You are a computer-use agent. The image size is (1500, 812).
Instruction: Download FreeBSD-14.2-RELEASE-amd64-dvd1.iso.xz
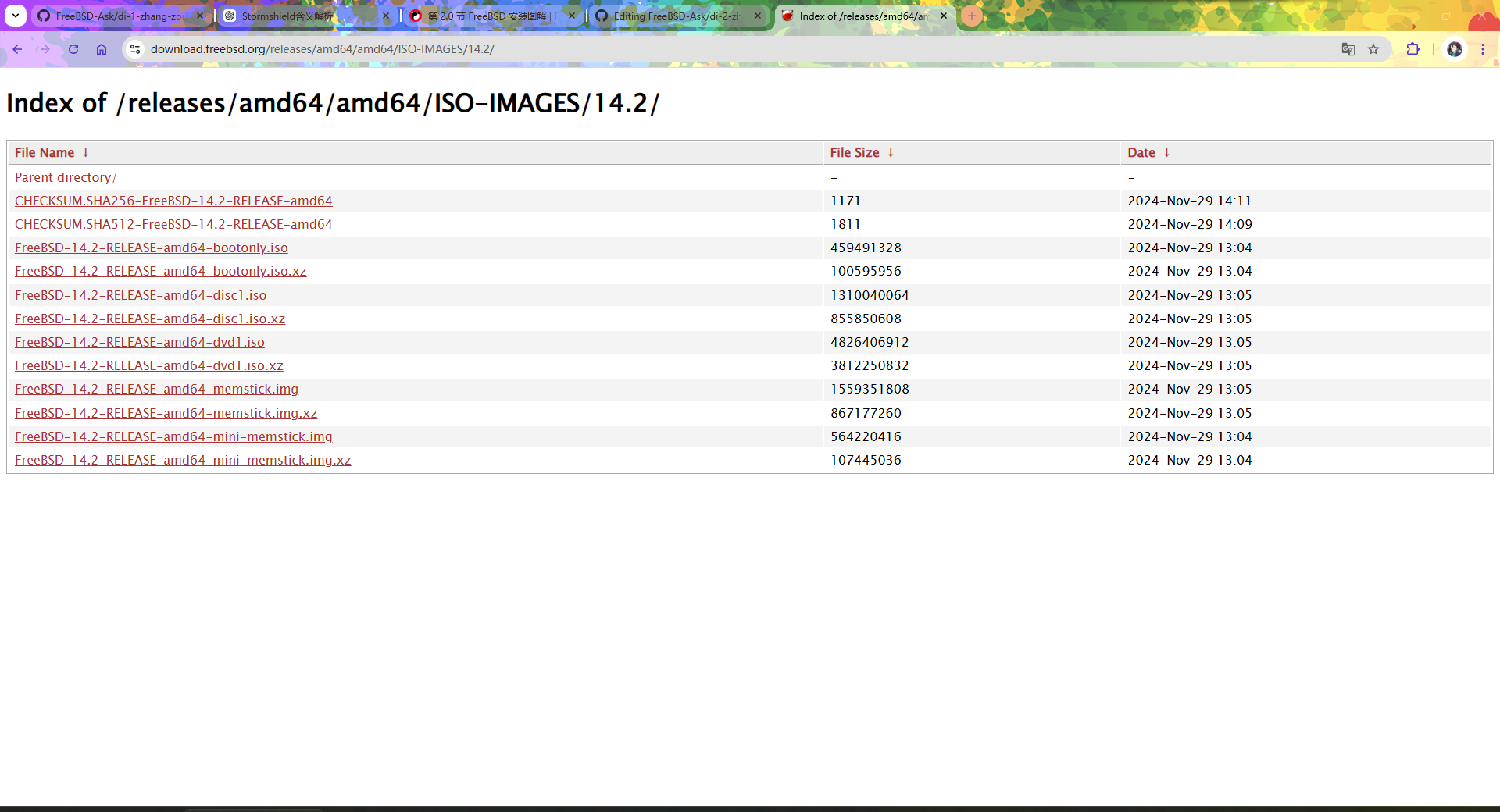[x=149, y=366]
